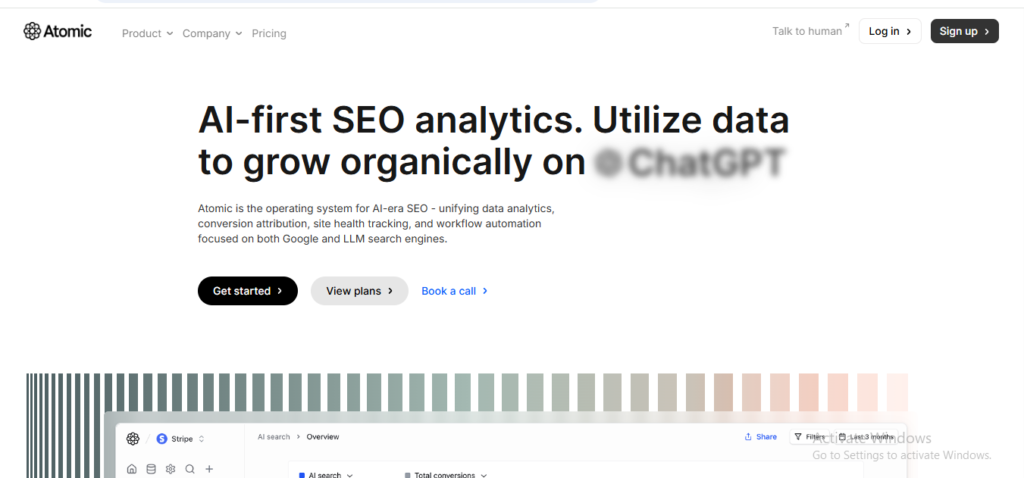Expand the Company dropdown menu

pyautogui.click(x=212, y=33)
